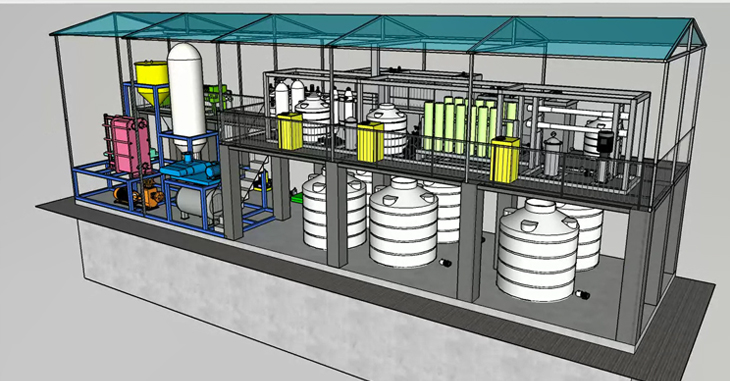Select the rightmost yellow control cabinet

click(x=505, y=159)
